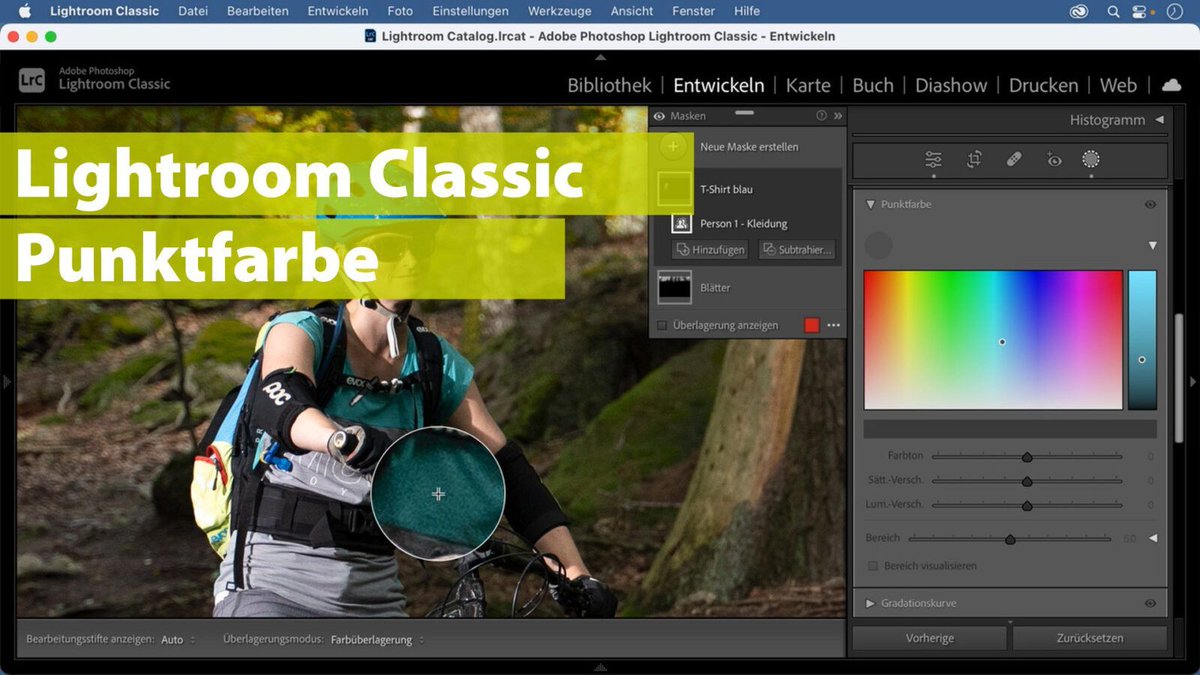1200x675 pixels.
Task: Switch to the Bibliothek module
Action: pyautogui.click(x=609, y=85)
